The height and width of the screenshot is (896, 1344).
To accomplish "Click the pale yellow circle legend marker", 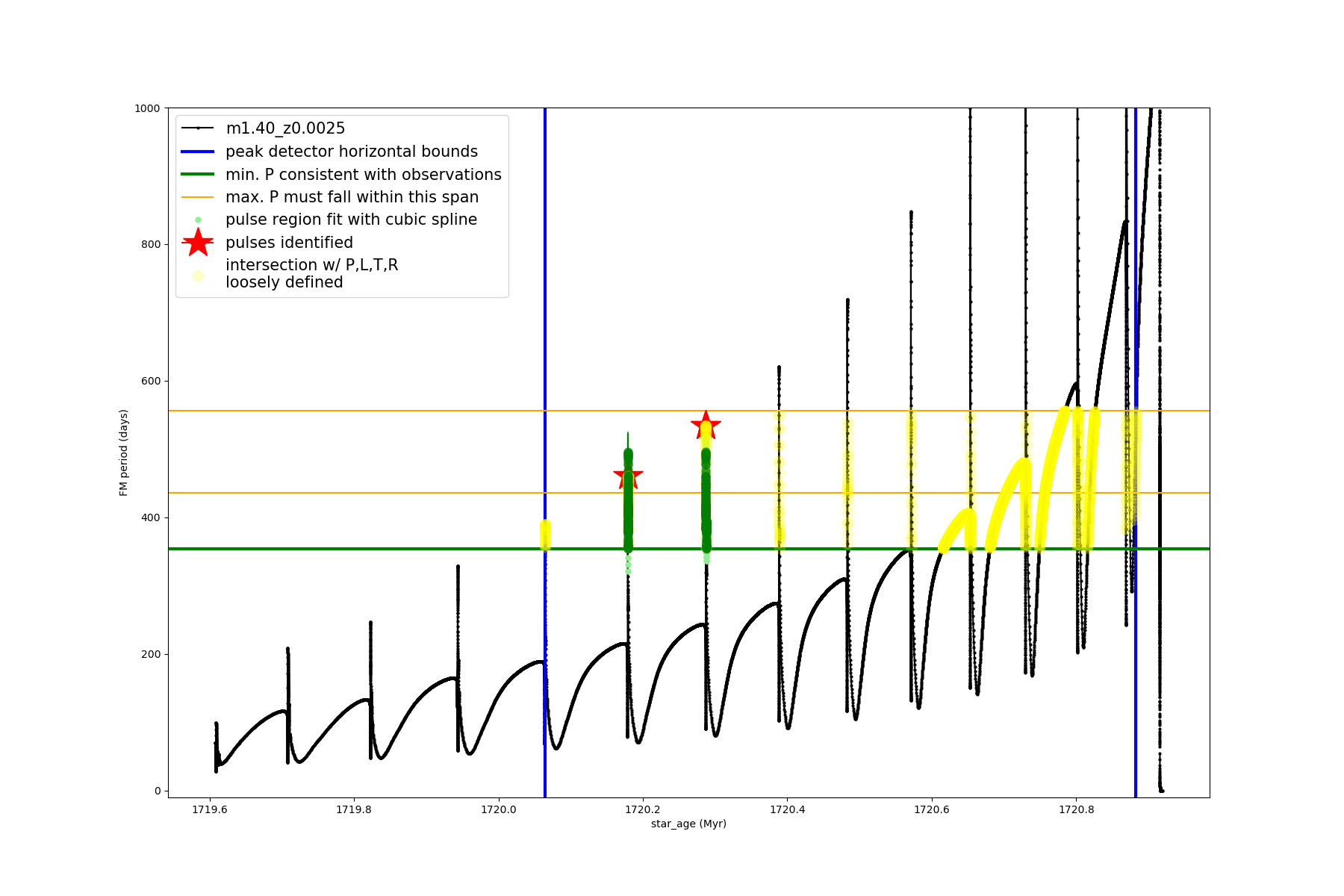I will (198, 276).
